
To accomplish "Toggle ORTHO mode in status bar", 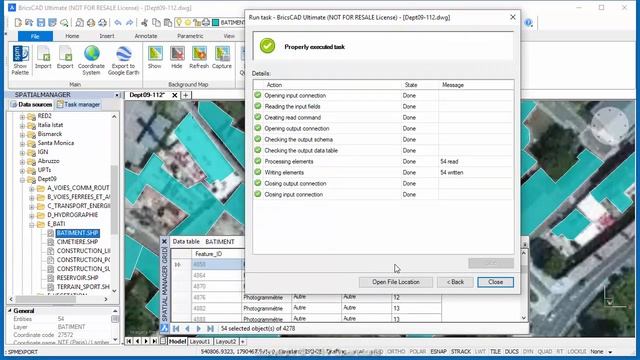I will coord(396,351).
